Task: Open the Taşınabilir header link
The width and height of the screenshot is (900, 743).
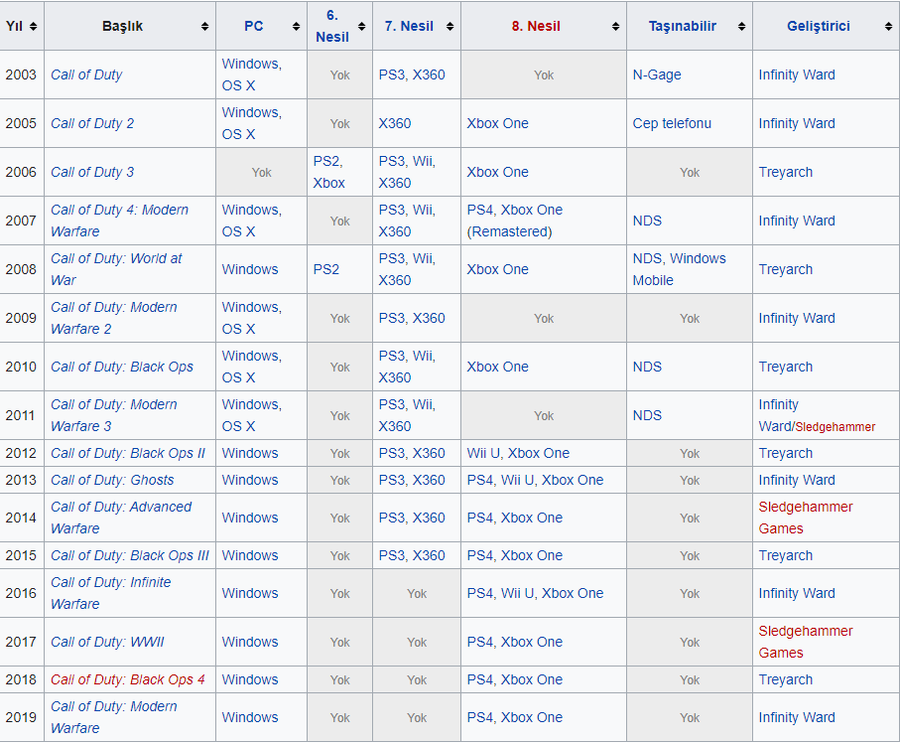Action: point(682,26)
